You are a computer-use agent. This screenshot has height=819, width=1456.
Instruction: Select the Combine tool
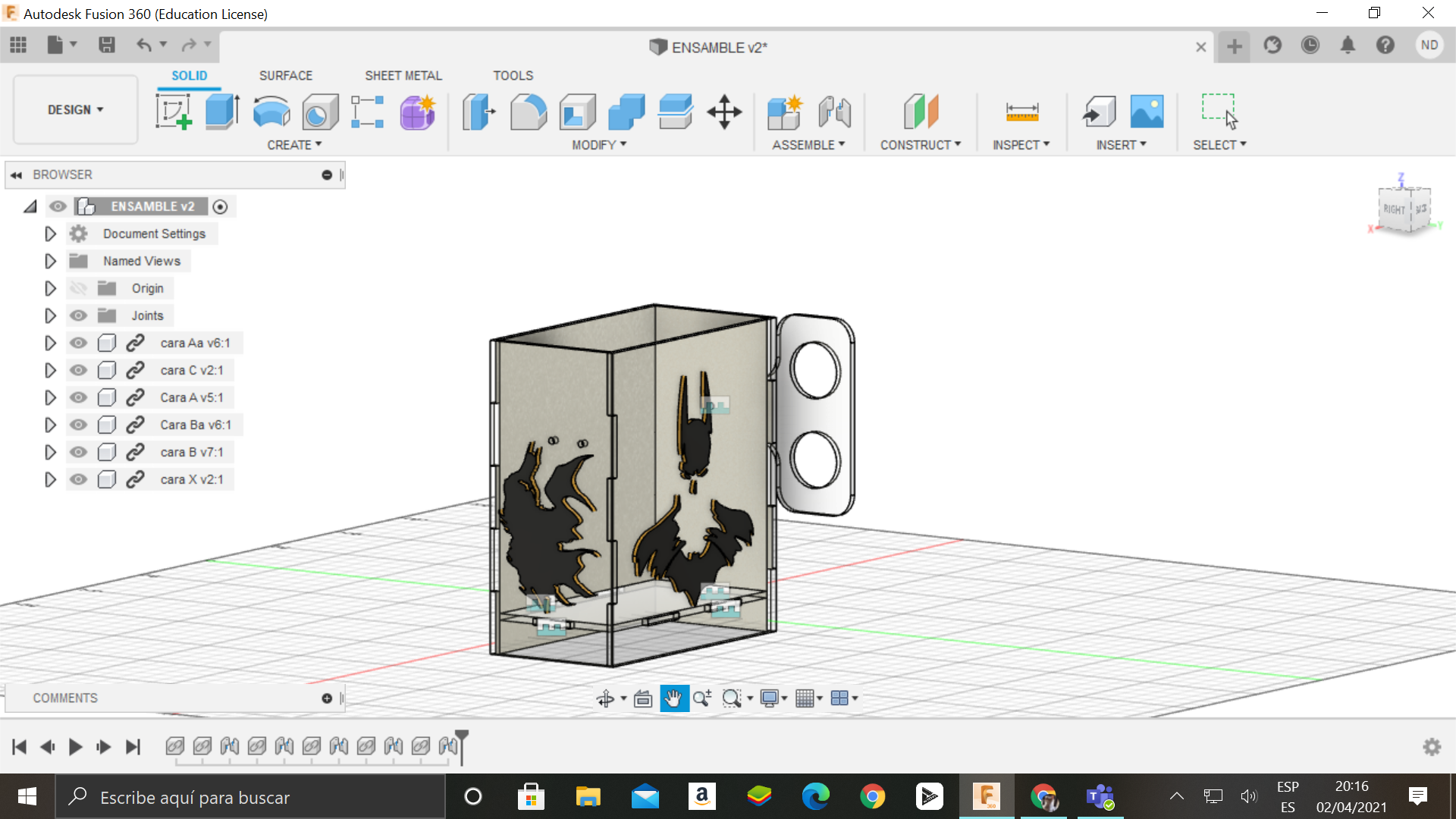pyautogui.click(x=626, y=112)
